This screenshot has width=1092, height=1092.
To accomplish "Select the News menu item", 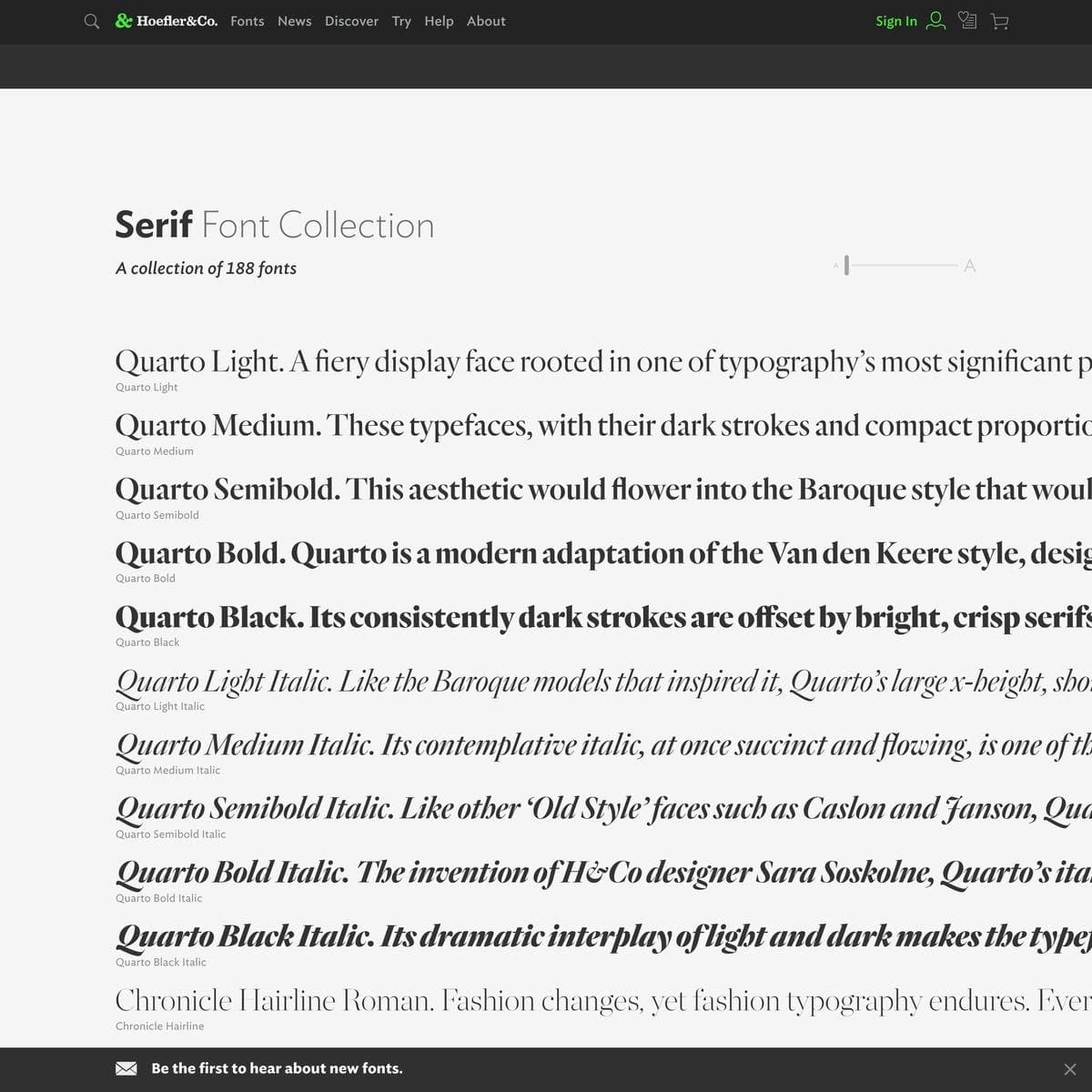I will coord(294,21).
